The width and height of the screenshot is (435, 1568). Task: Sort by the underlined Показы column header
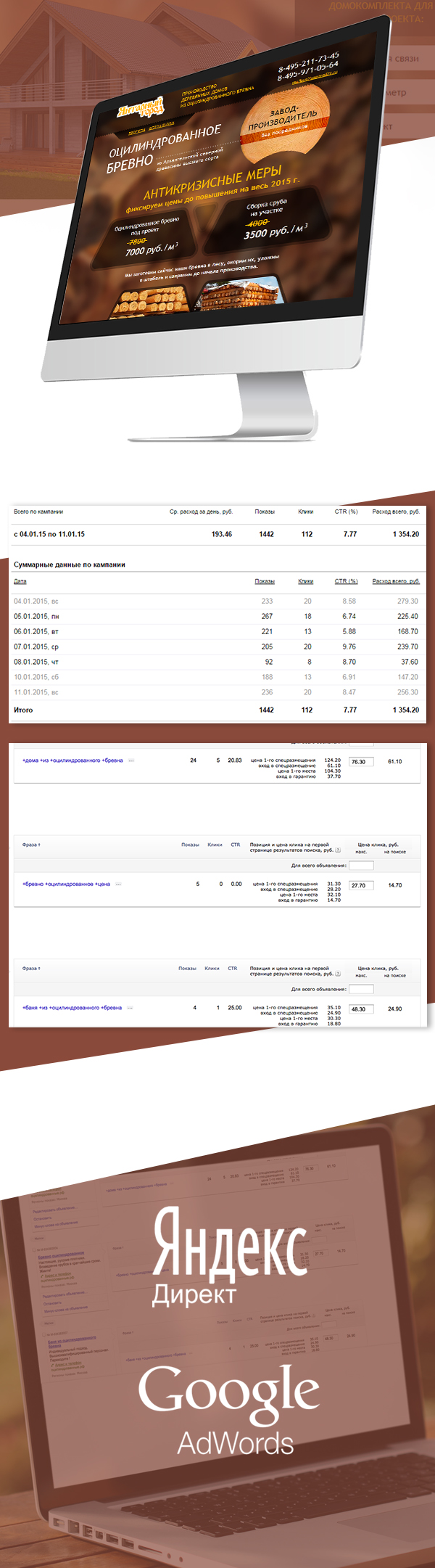tap(265, 581)
